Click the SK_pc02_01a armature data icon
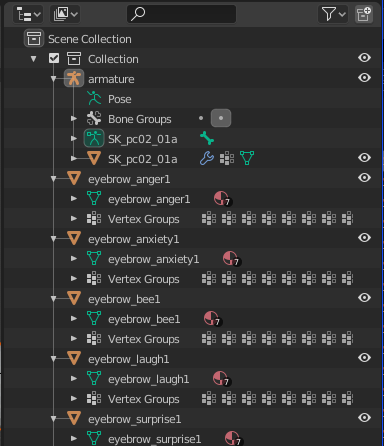 (x=94, y=138)
